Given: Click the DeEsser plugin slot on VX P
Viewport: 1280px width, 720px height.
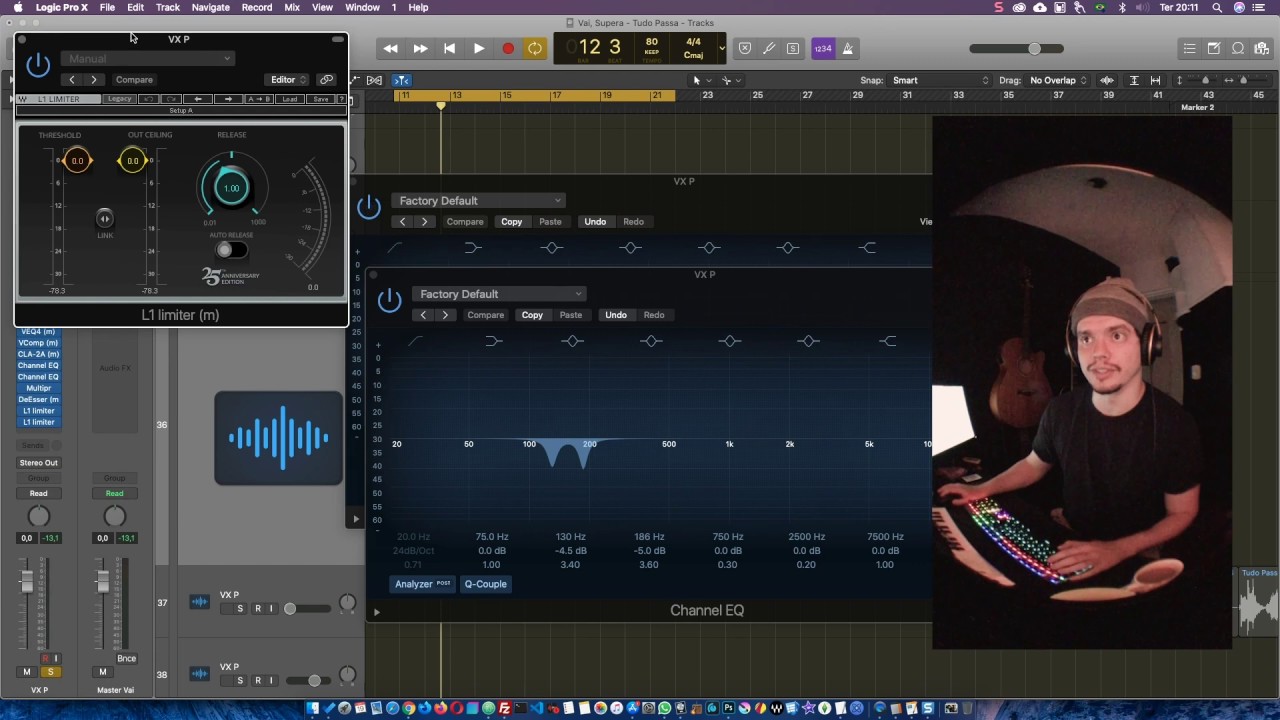Looking at the screenshot, I should tap(39, 399).
